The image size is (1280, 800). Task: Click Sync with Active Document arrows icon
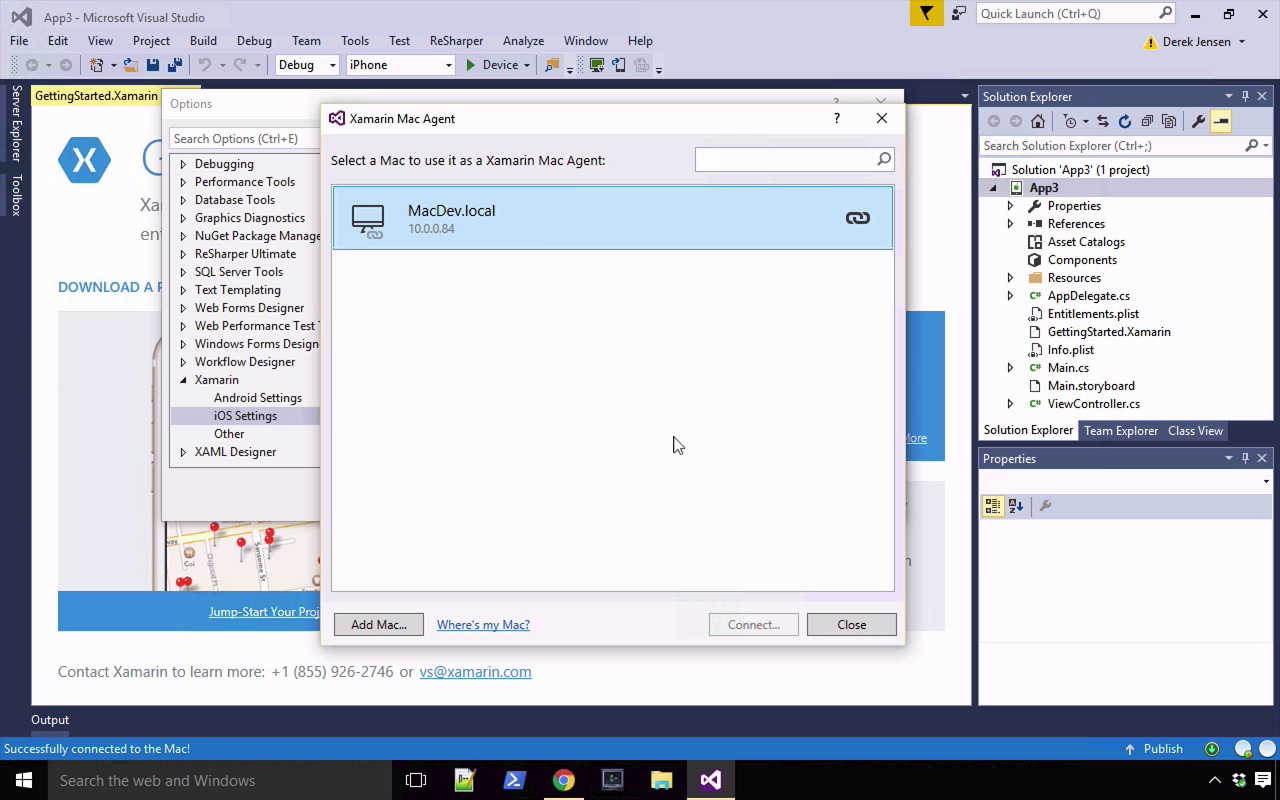[x=1103, y=121]
